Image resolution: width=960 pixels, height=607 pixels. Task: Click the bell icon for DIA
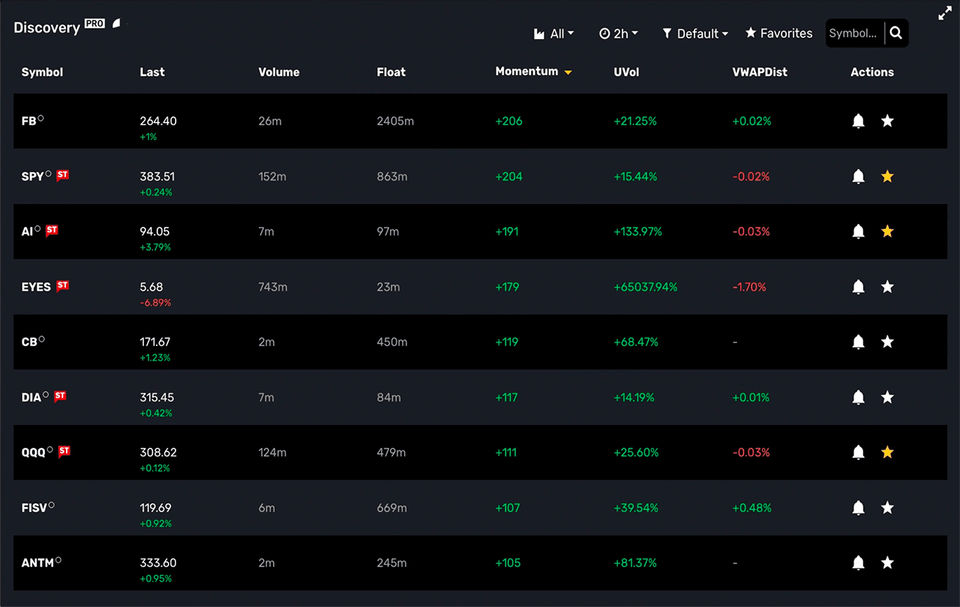click(x=858, y=397)
